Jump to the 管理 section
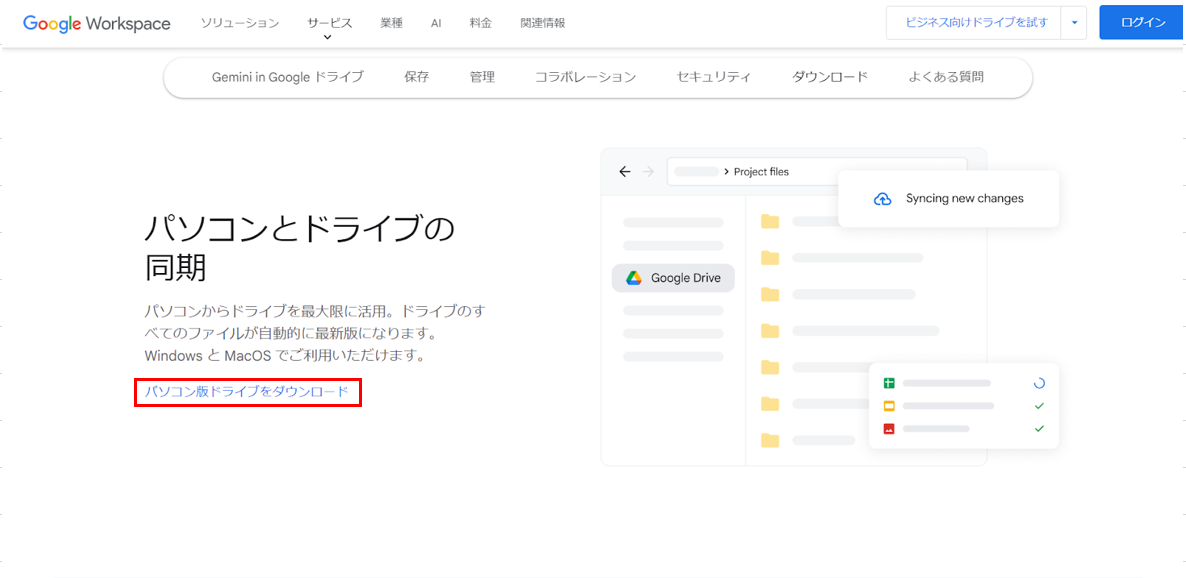1186x578 pixels. pos(482,76)
